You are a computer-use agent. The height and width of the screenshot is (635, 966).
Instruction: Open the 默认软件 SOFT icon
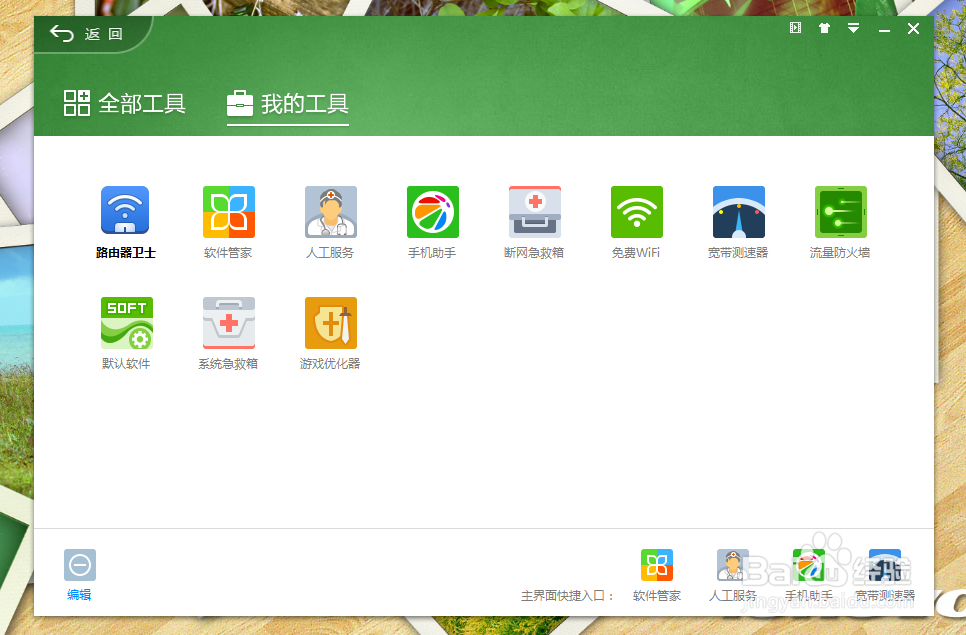tap(127, 323)
